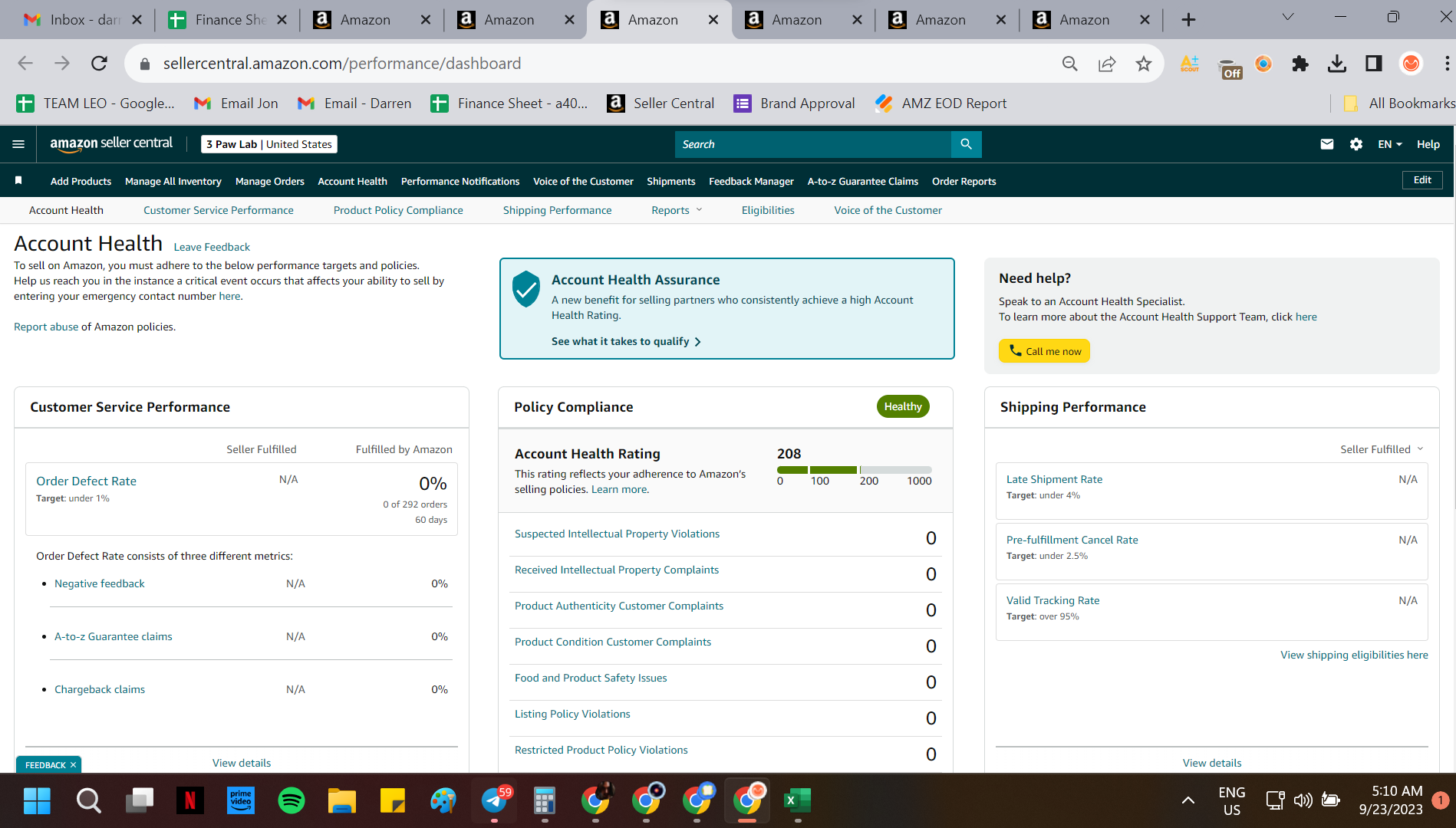Viewport: 1456px width, 828px height.
Task: Open Customer Service Performance tab
Action: [219, 210]
